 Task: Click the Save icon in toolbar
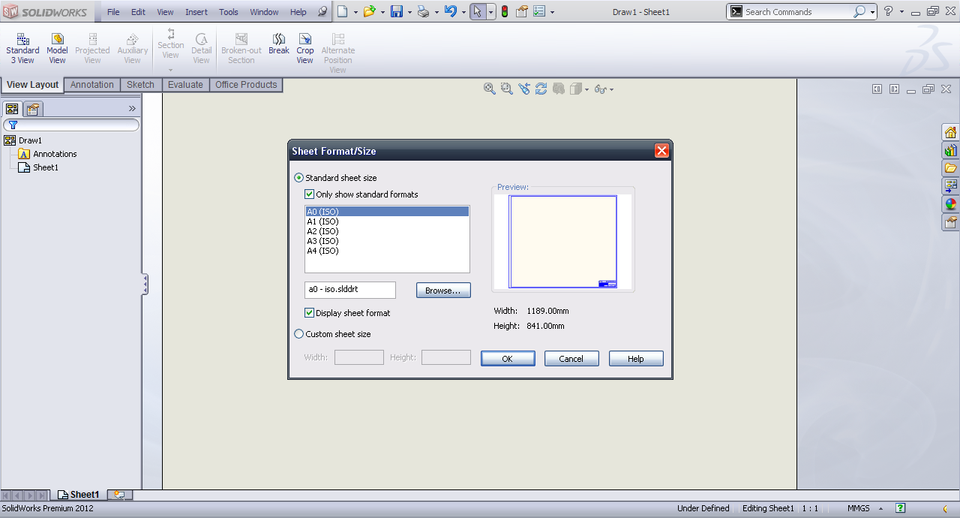(396, 12)
